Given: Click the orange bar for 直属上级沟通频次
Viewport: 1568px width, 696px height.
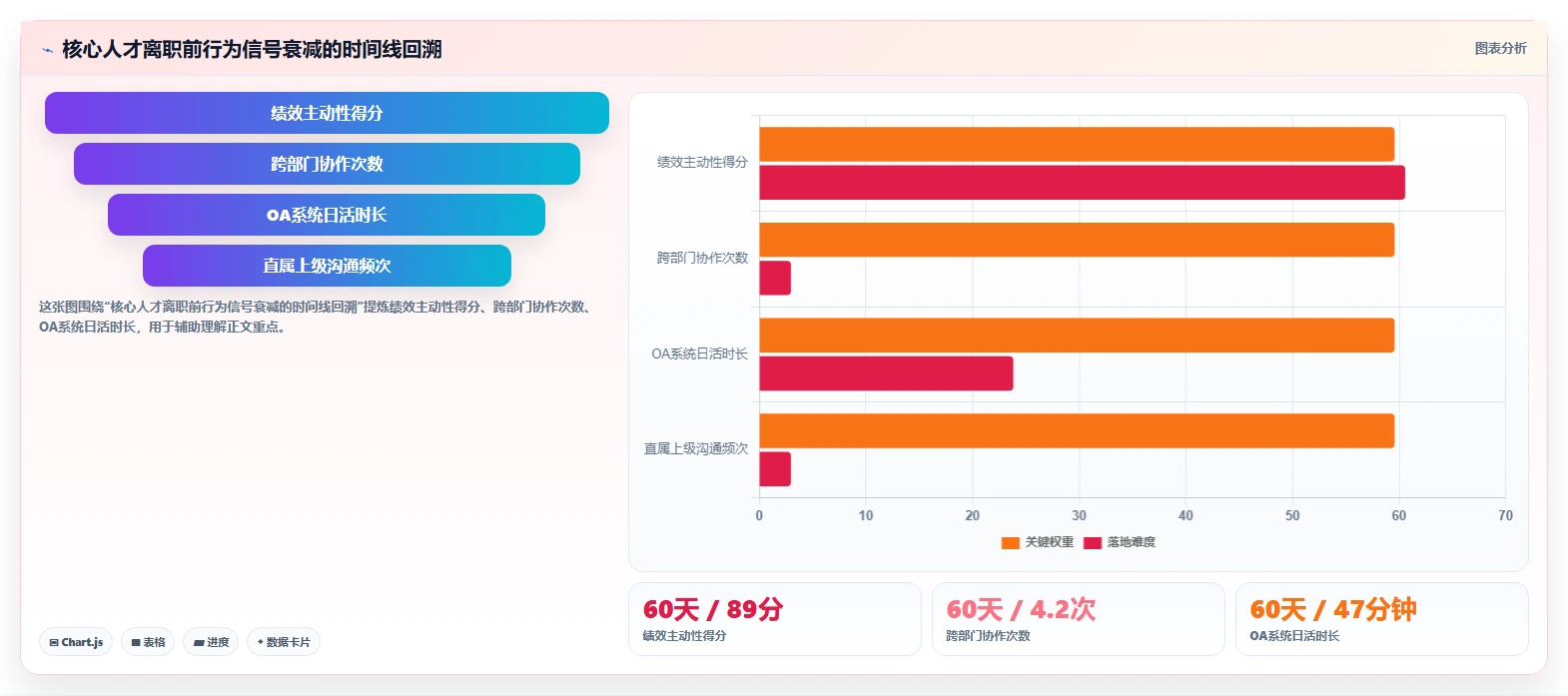Looking at the screenshot, I should click(1077, 430).
